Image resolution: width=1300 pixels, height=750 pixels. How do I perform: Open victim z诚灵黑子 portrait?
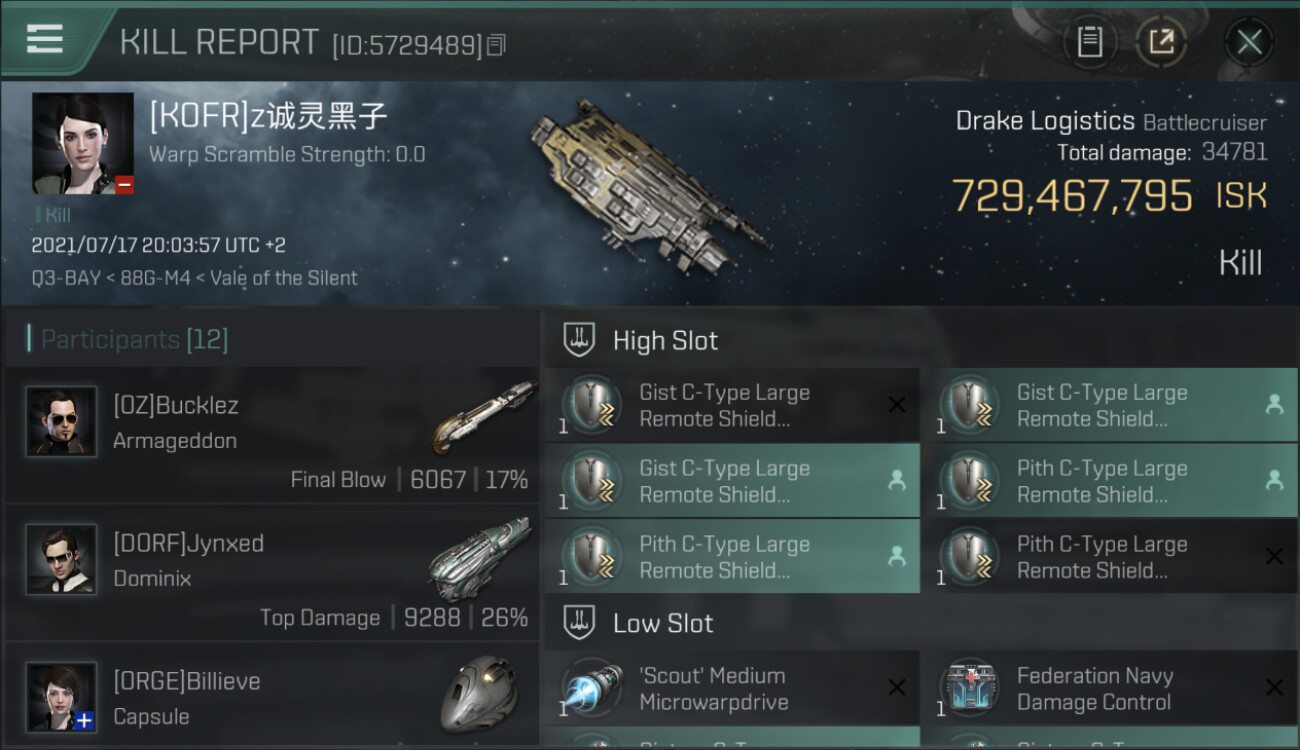(x=82, y=144)
